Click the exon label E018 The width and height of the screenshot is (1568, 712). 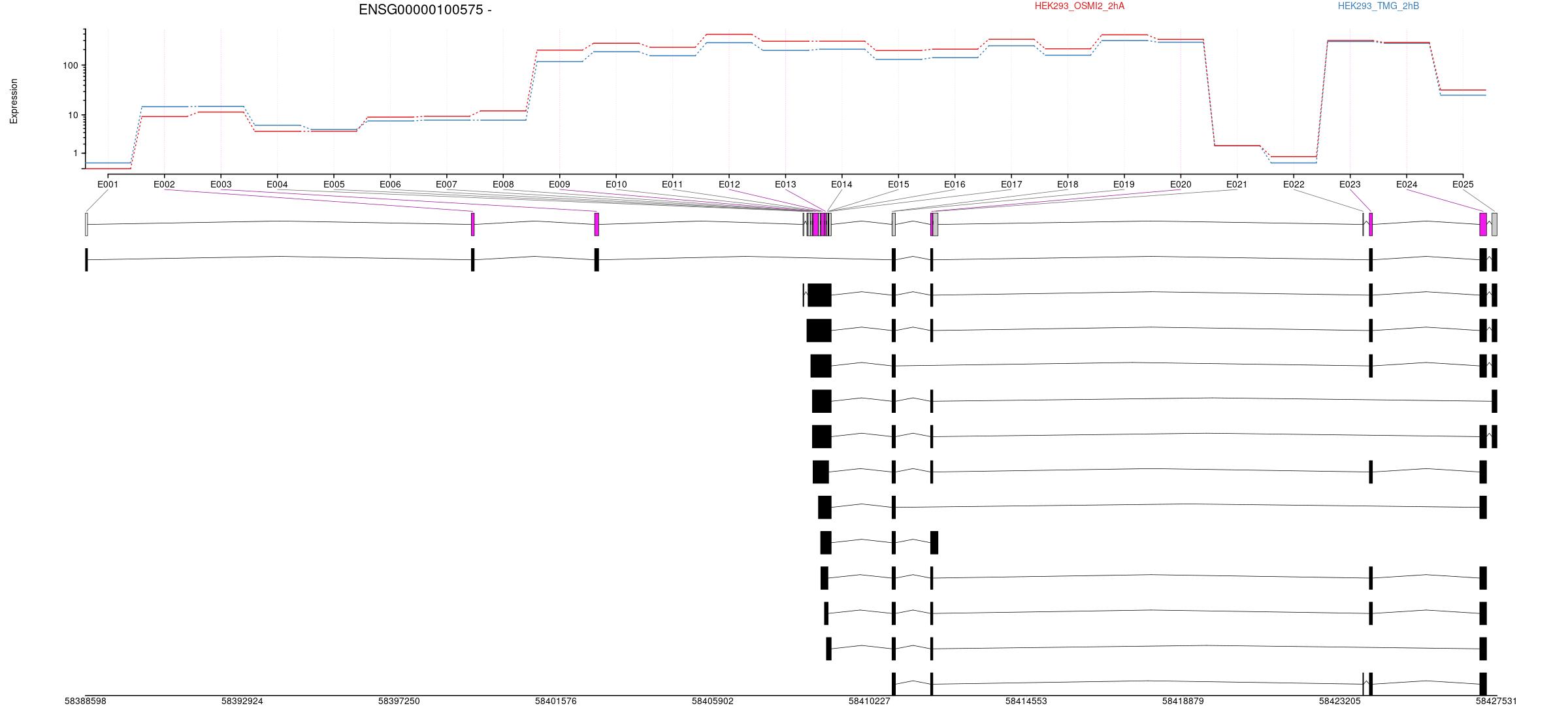(1068, 184)
